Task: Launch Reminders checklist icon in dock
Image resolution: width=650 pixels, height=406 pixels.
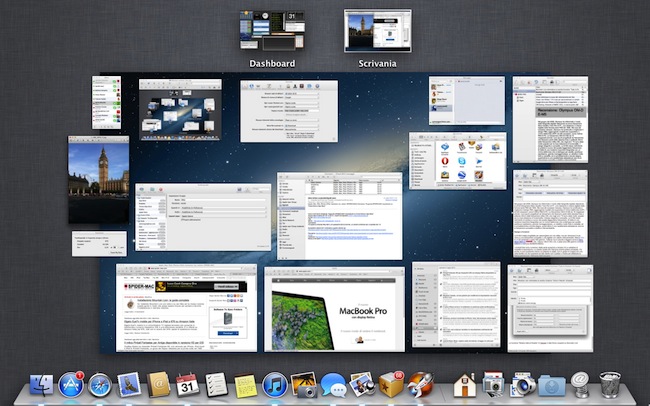Action: pos(216,385)
